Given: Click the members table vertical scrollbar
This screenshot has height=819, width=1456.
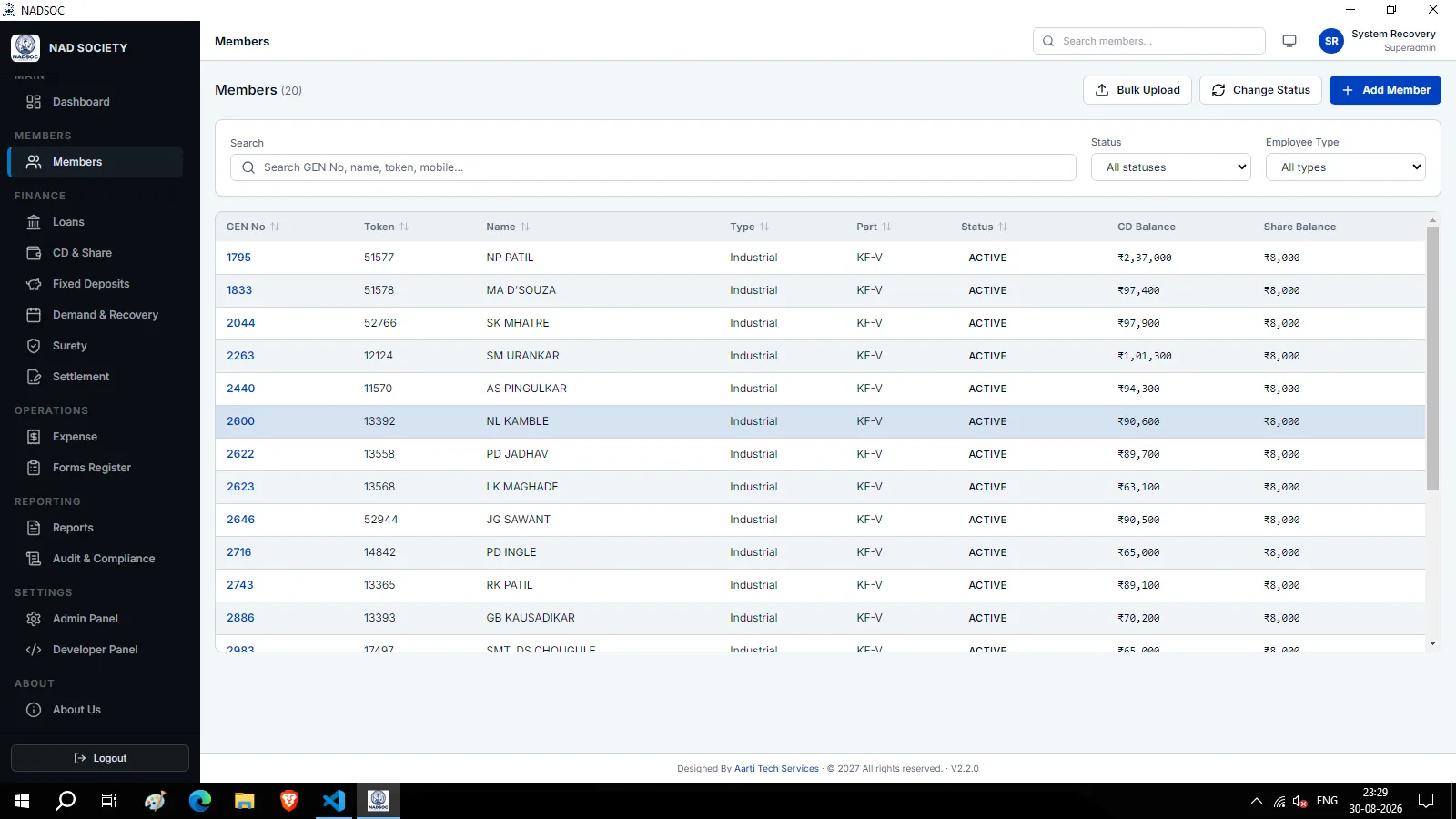Looking at the screenshot, I should coord(1432,359).
